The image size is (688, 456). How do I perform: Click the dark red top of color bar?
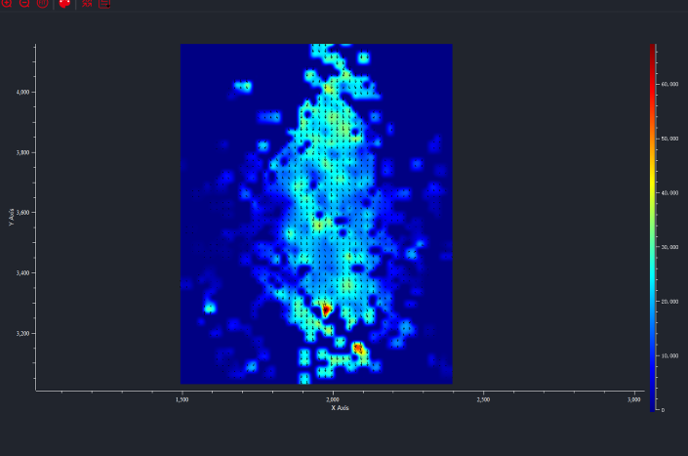[652, 48]
